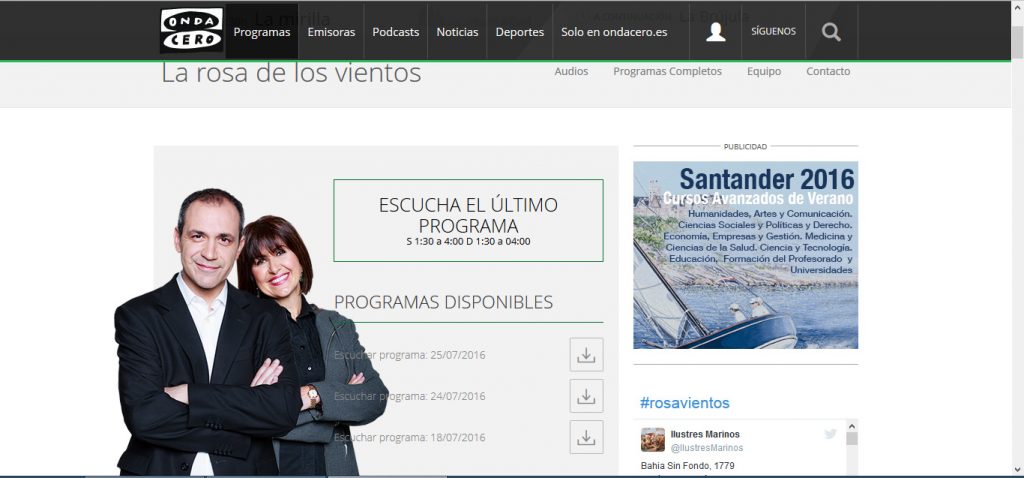Open Noticias menu item
This screenshot has width=1024, height=478.
pos(457,31)
